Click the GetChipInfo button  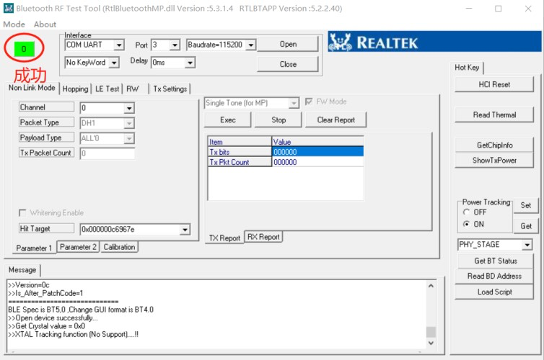494,145
